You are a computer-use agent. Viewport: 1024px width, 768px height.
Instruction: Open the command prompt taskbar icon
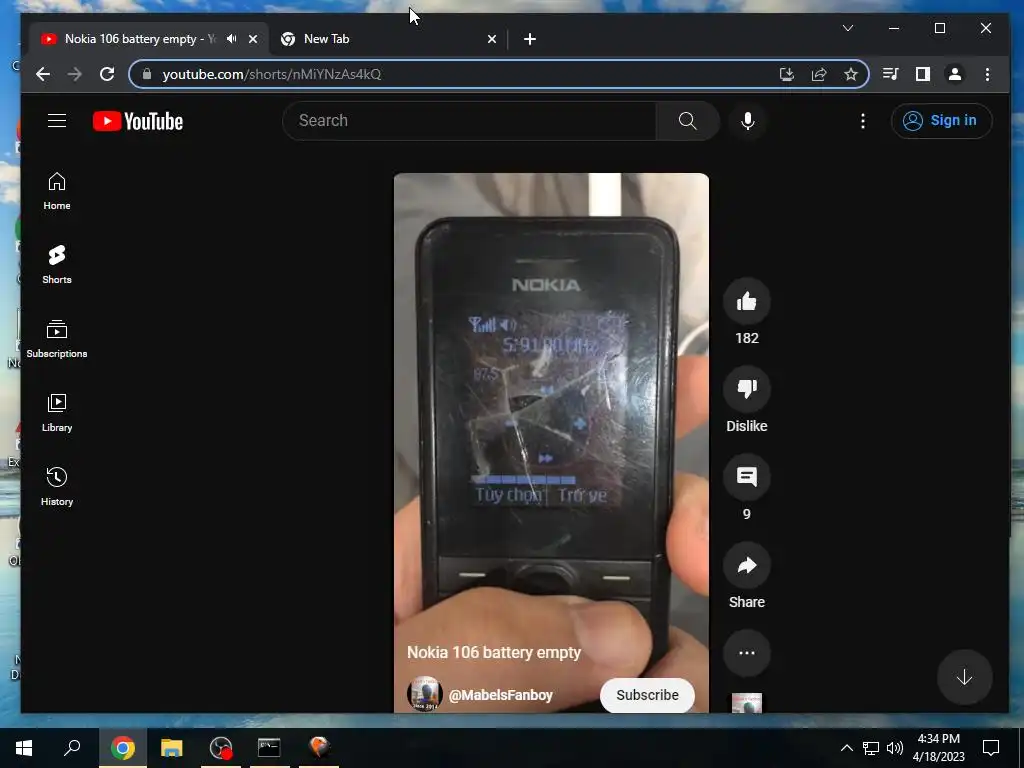[269, 748]
